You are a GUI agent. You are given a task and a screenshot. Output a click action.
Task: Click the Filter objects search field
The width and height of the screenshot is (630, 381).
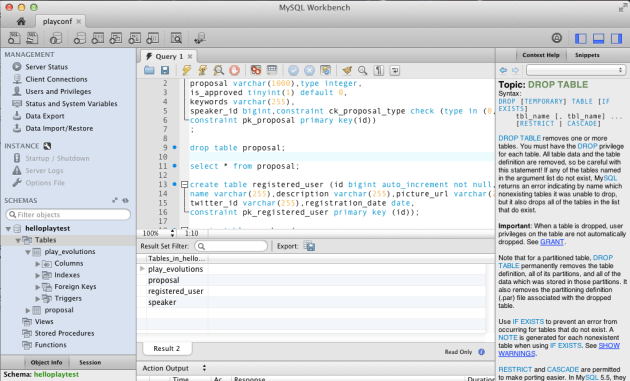click(x=68, y=215)
